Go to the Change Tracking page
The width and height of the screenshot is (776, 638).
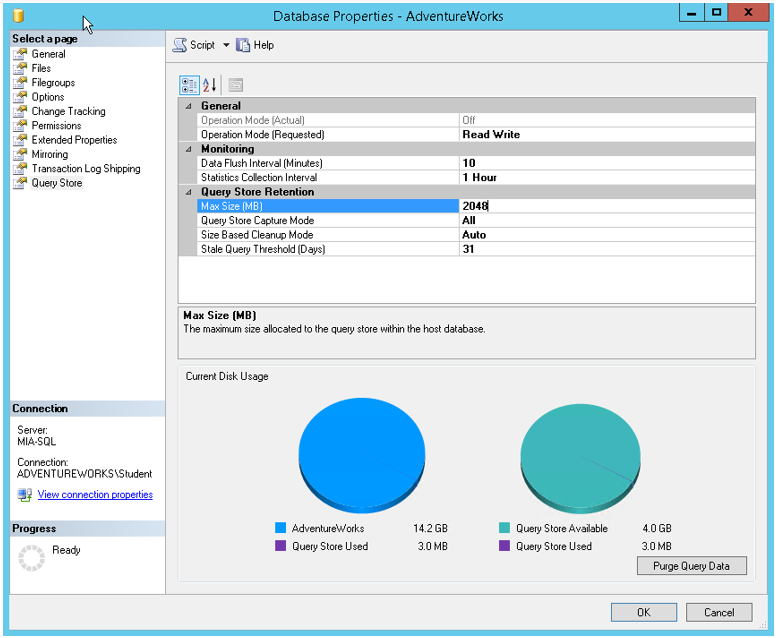point(68,111)
